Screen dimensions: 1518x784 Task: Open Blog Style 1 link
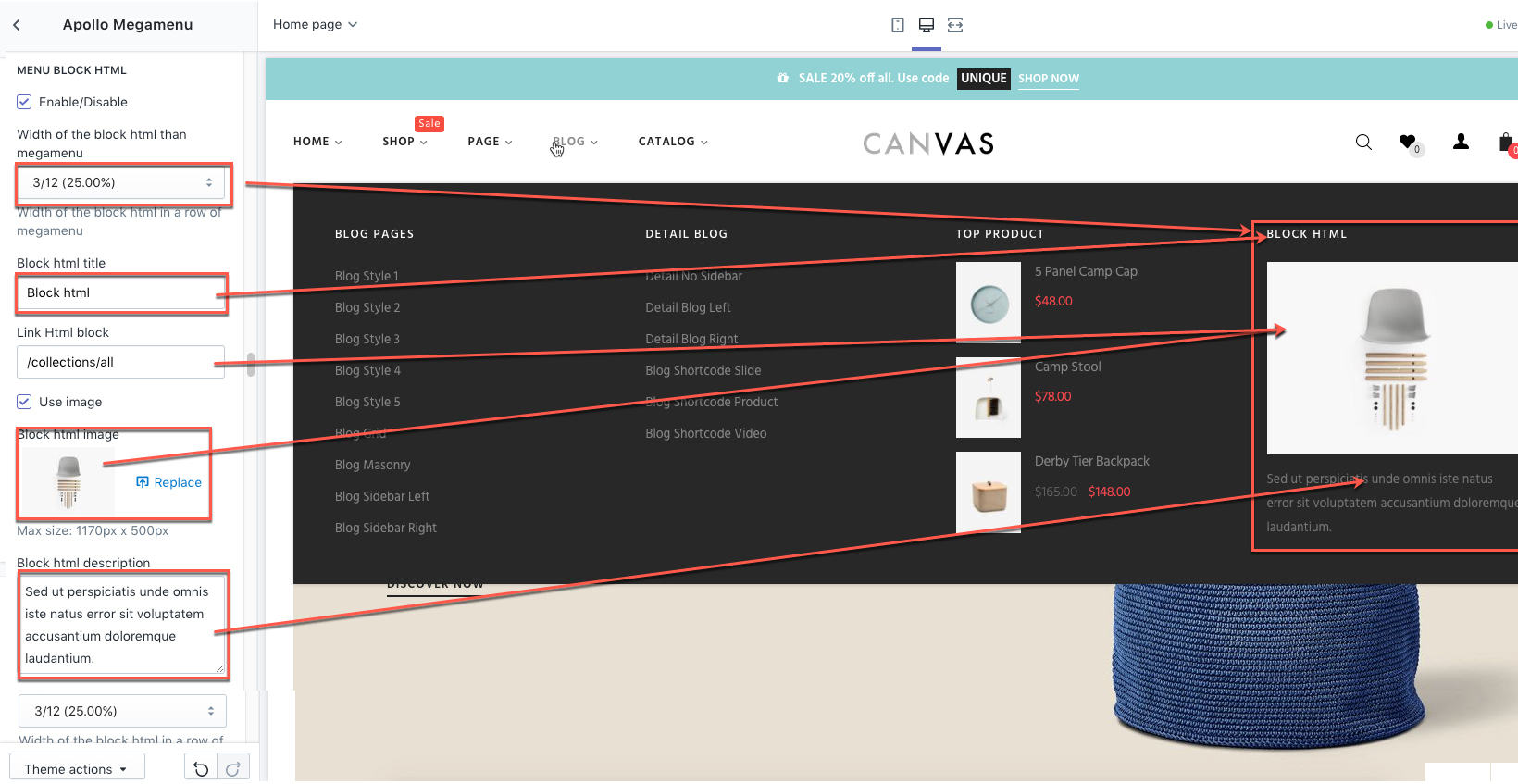point(367,276)
